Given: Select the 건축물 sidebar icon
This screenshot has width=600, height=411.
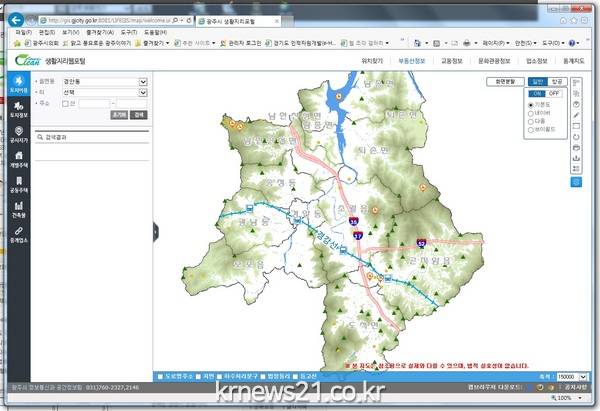Looking at the screenshot, I should coord(19,210).
